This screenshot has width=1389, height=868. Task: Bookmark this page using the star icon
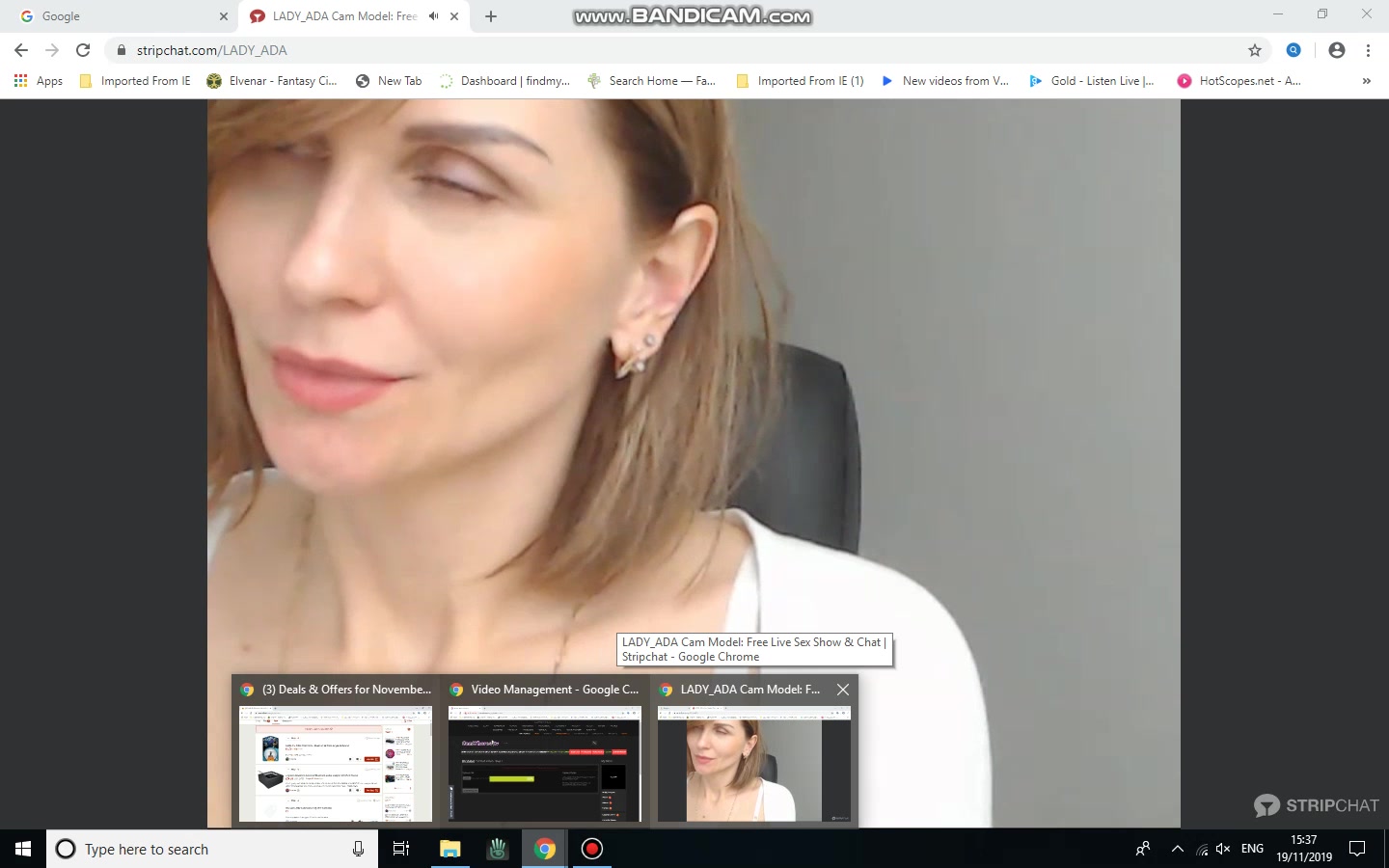pyautogui.click(x=1254, y=50)
